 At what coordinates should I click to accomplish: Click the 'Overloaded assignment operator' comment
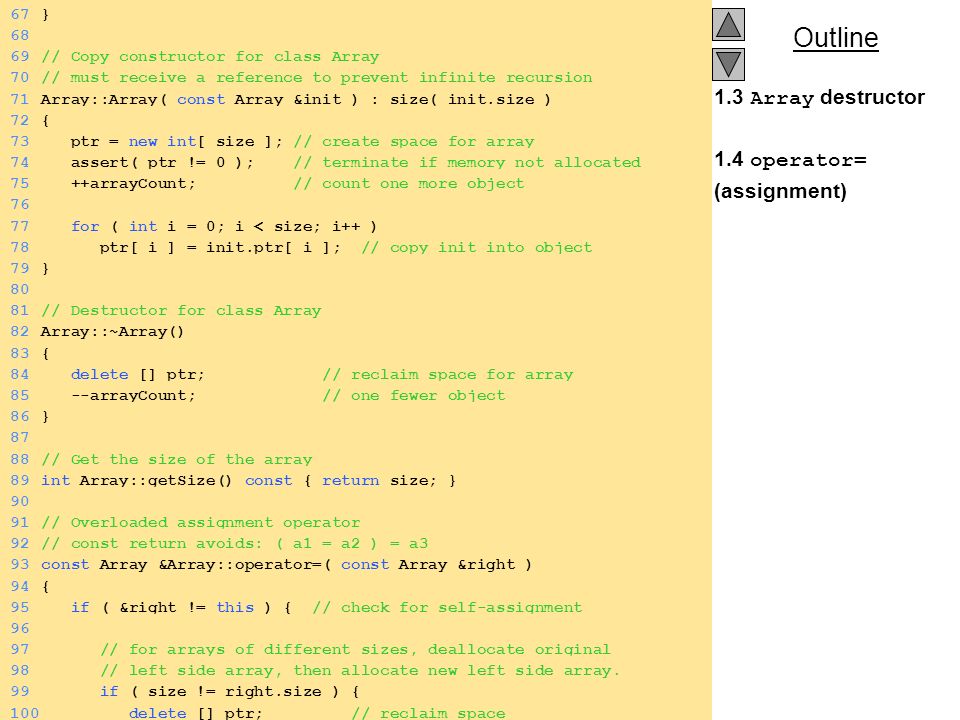200,523
